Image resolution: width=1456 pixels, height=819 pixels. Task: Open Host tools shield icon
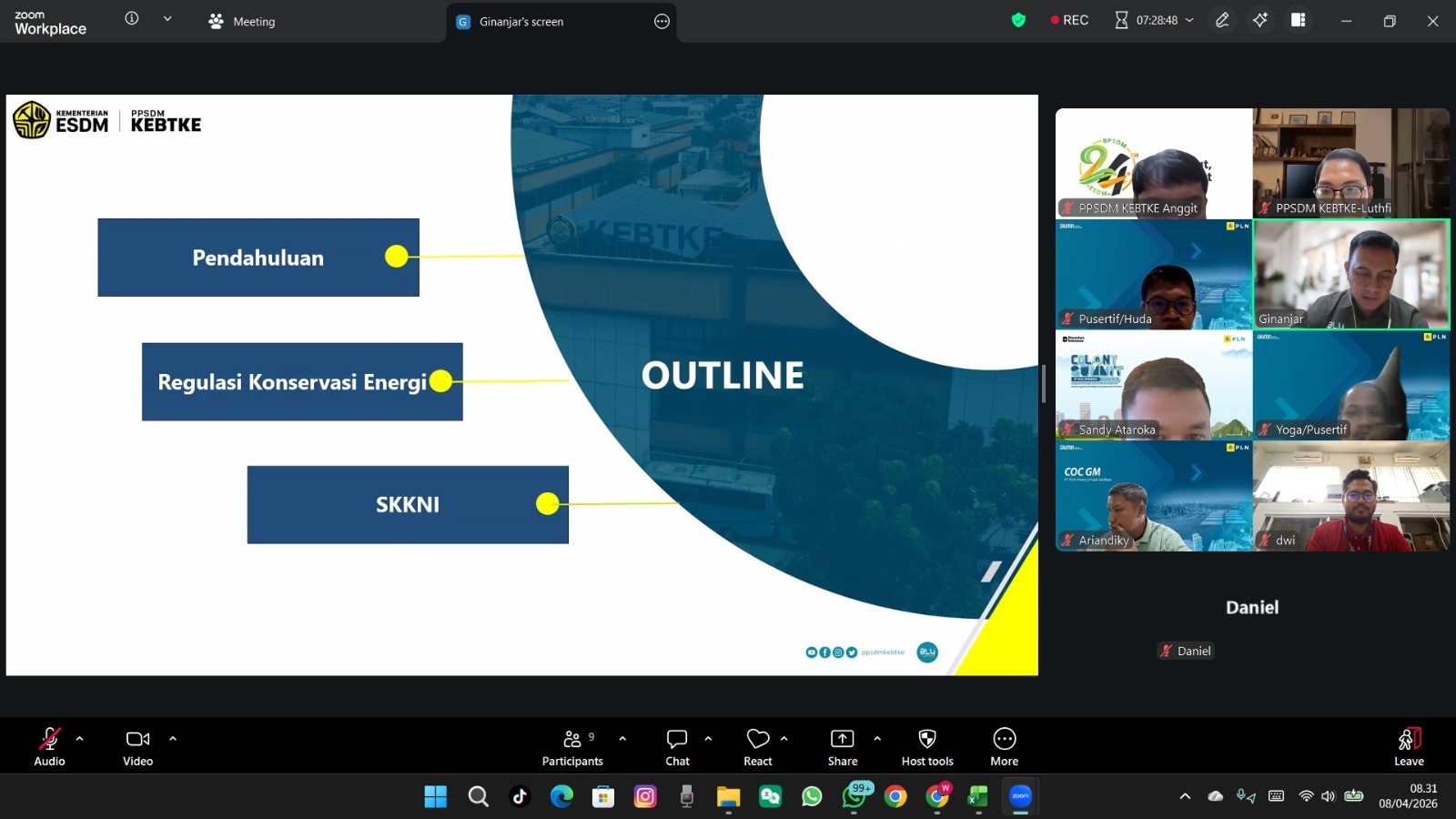point(926,747)
